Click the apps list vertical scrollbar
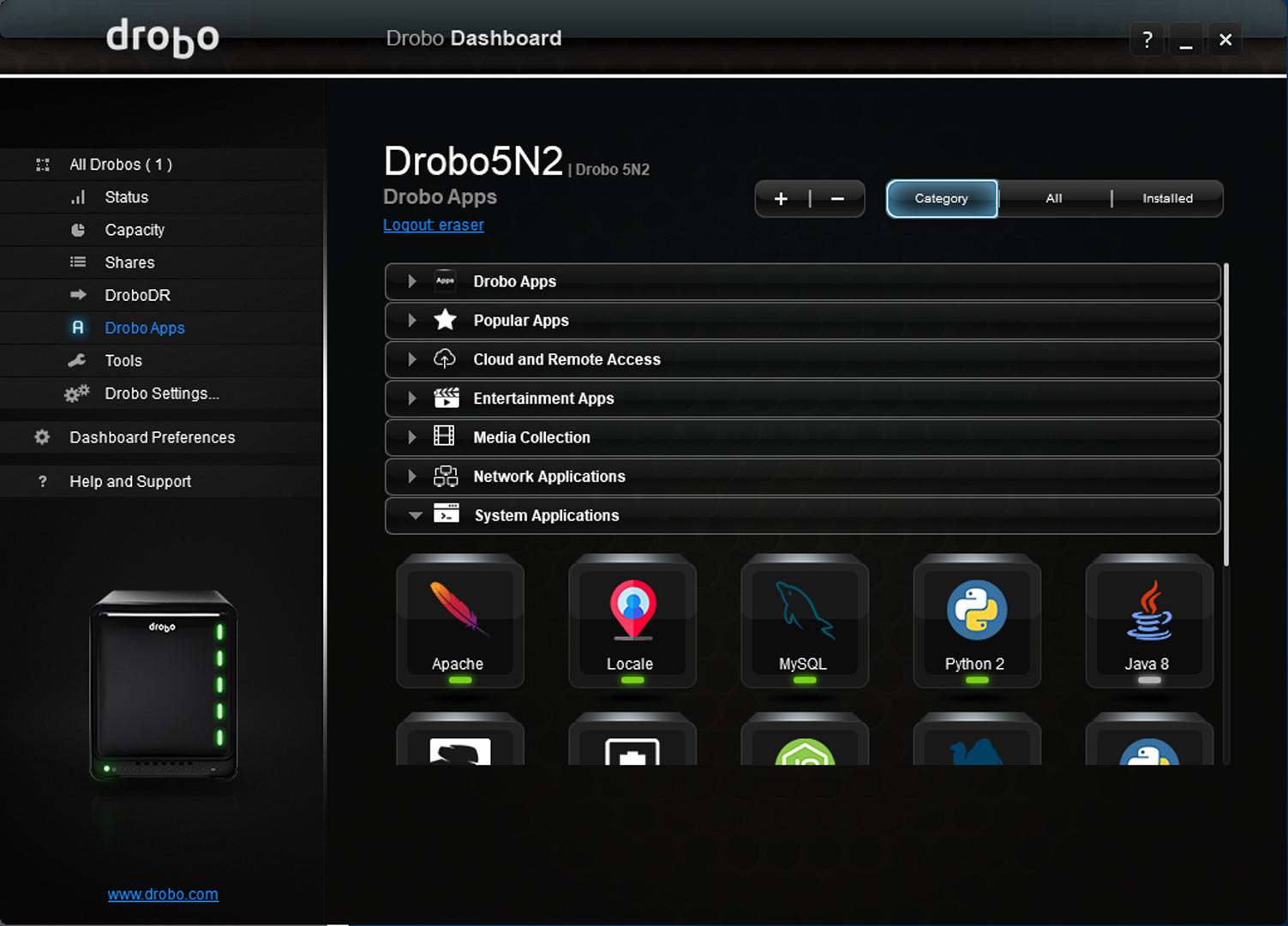Screen dimensions: 1288x926 [x=1226, y=415]
